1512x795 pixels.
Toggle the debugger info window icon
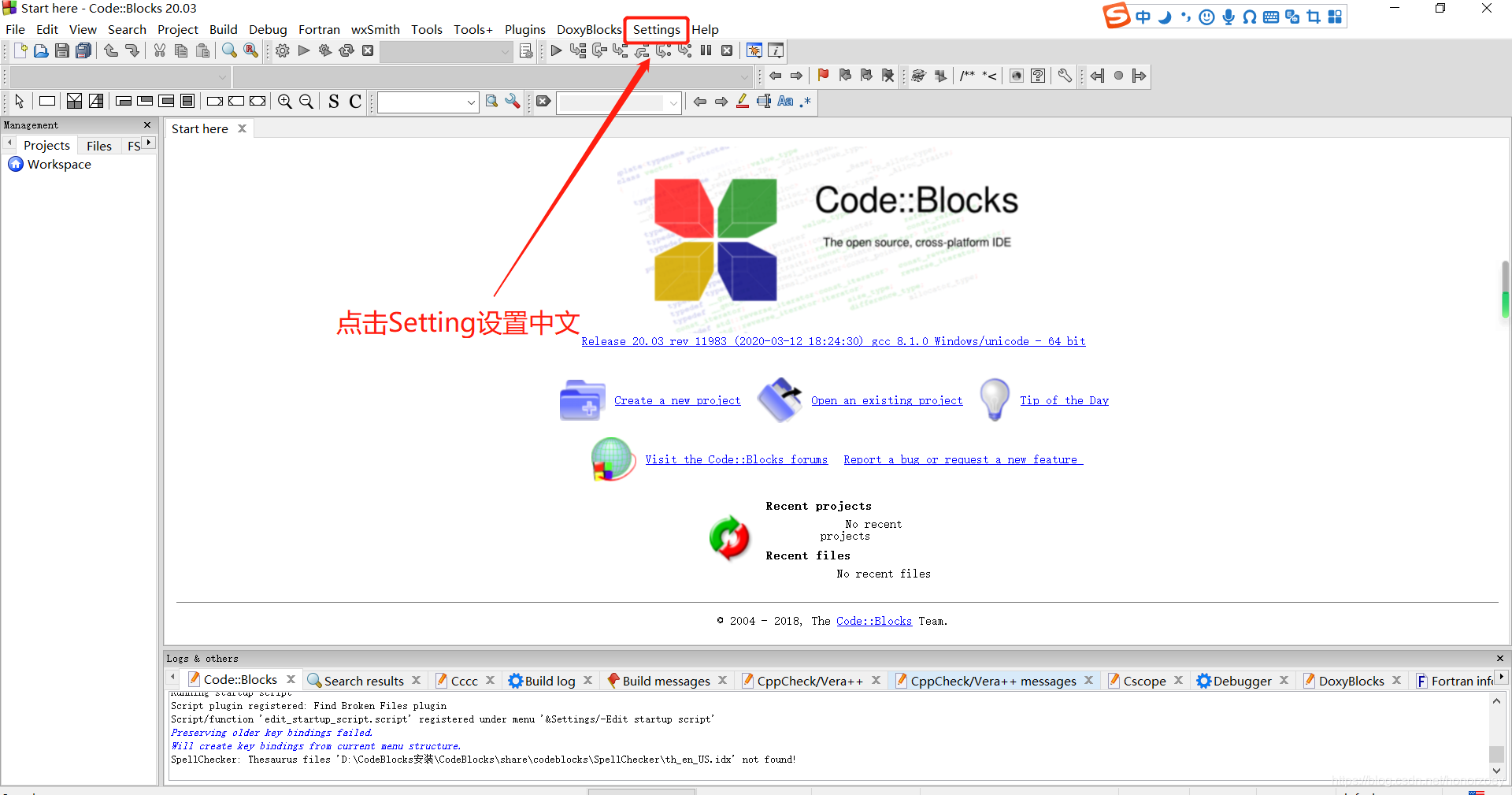[776, 51]
